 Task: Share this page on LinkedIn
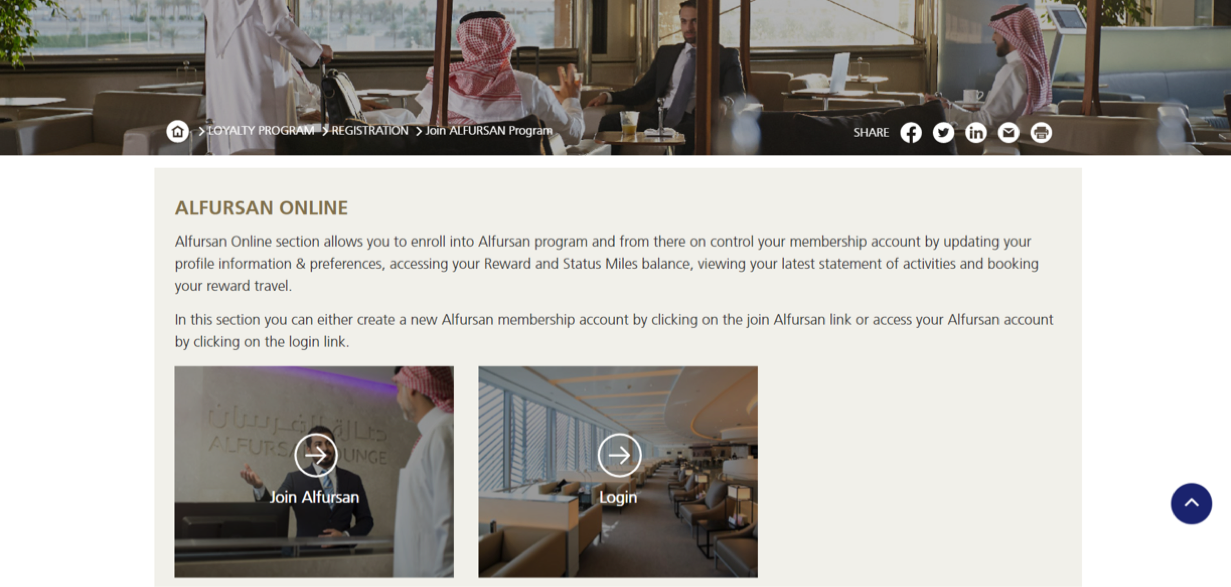click(976, 132)
